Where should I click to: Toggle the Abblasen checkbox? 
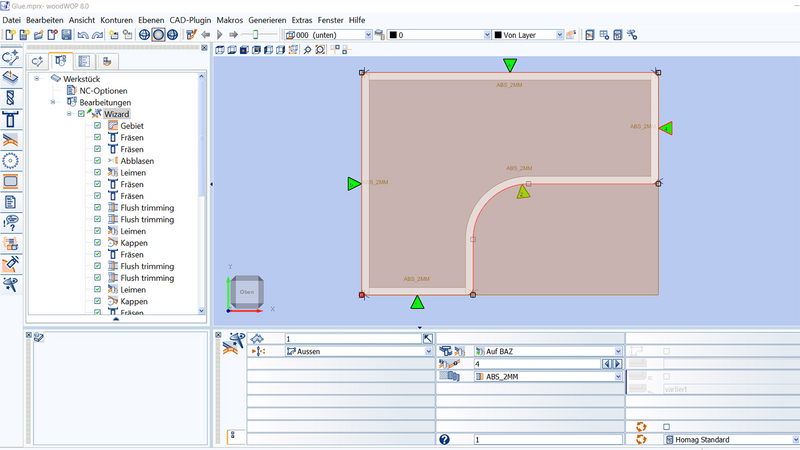(x=97, y=161)
